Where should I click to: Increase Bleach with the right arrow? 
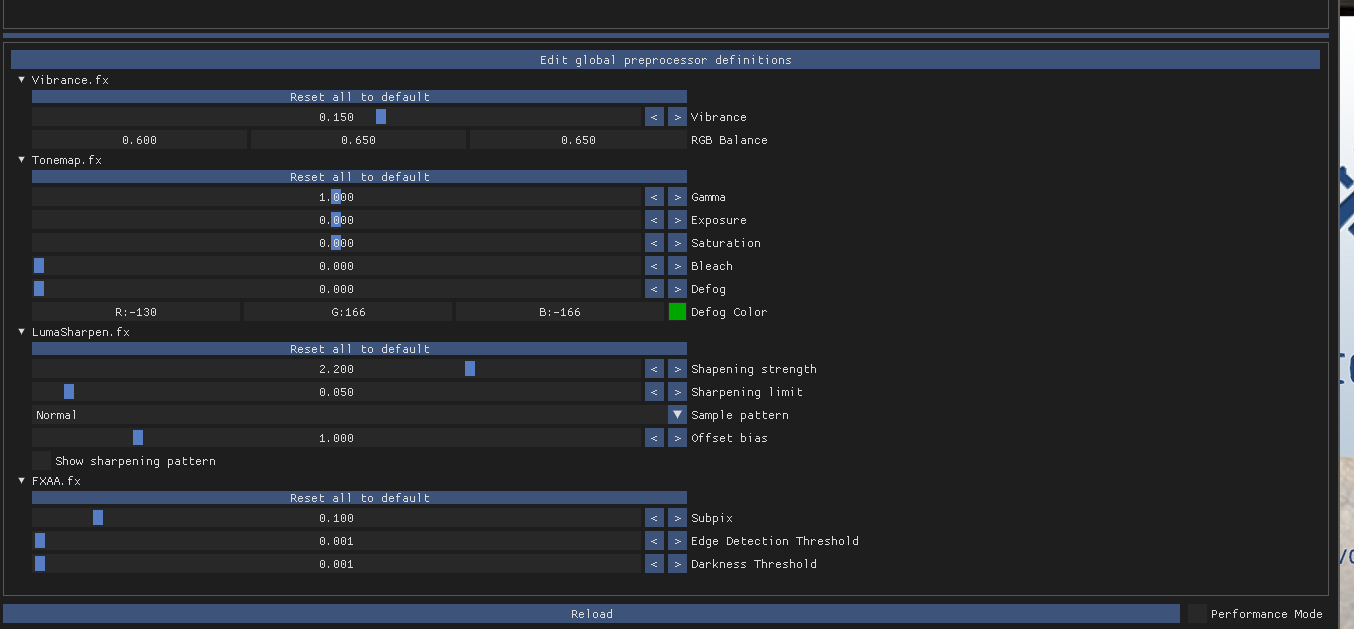click(677, 266)
